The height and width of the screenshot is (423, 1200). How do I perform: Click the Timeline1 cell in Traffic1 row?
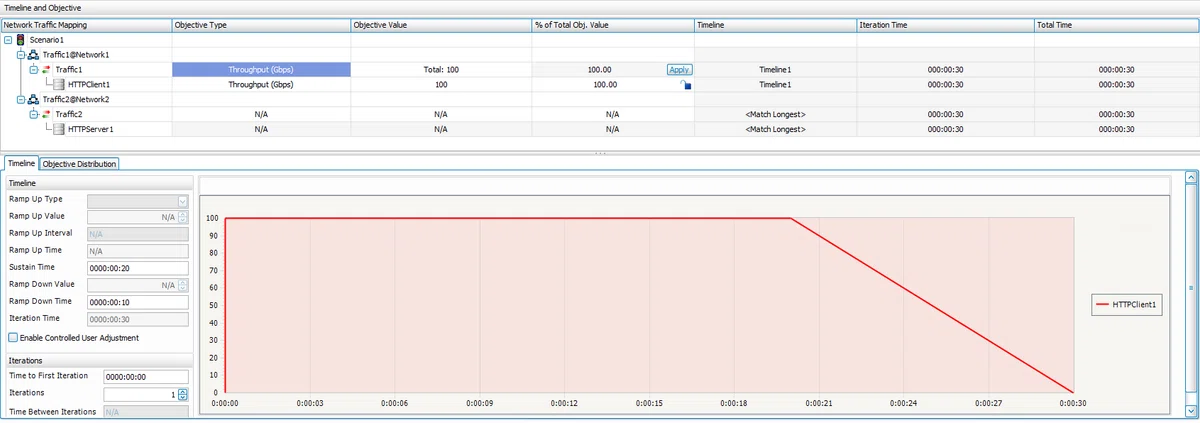[x=775, y=70]
